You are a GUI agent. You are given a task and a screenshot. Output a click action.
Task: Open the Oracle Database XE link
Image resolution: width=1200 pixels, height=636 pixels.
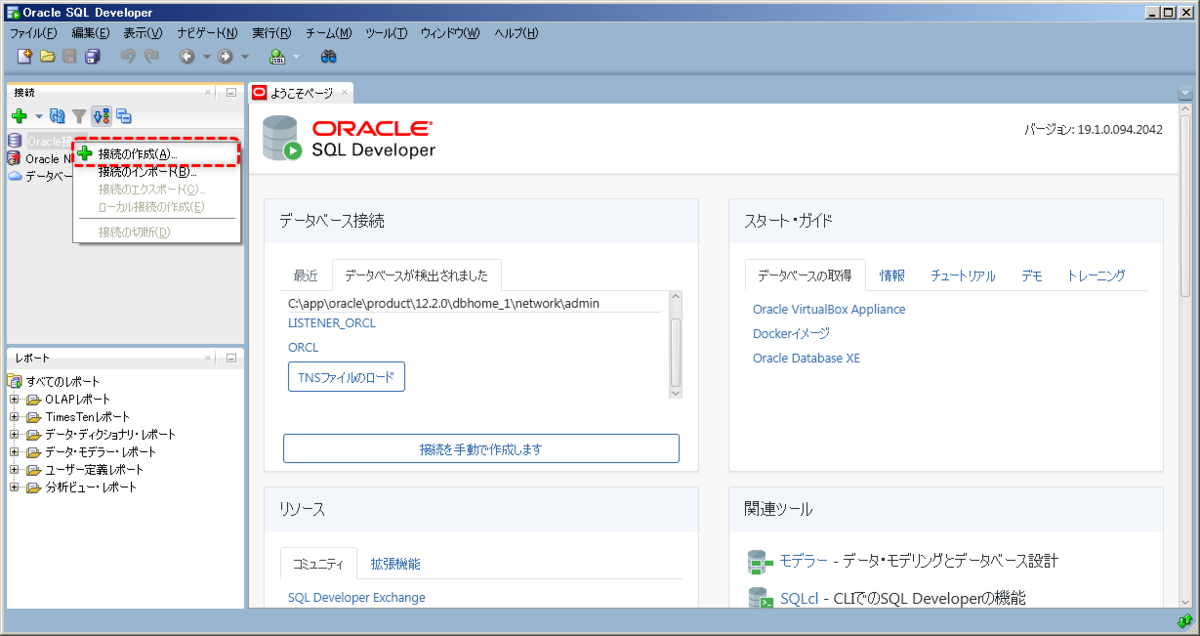(x=806, y=357)
